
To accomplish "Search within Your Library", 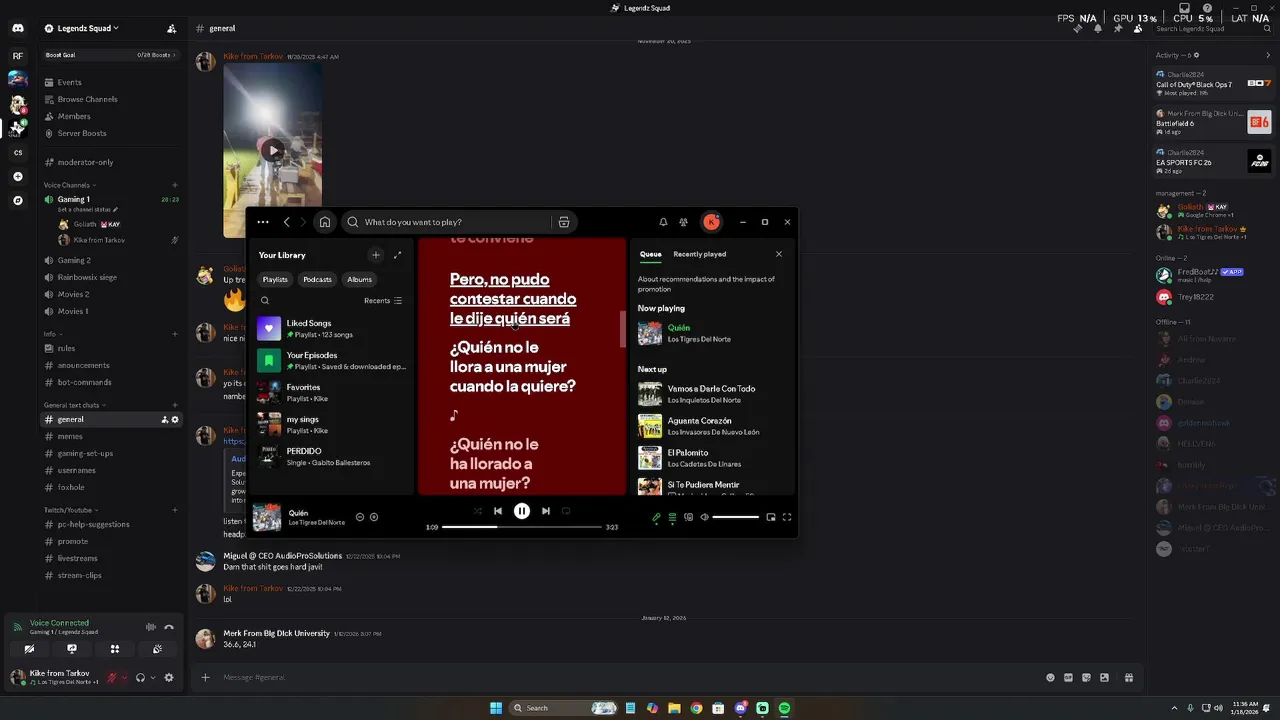I will (x=265, y=300).
